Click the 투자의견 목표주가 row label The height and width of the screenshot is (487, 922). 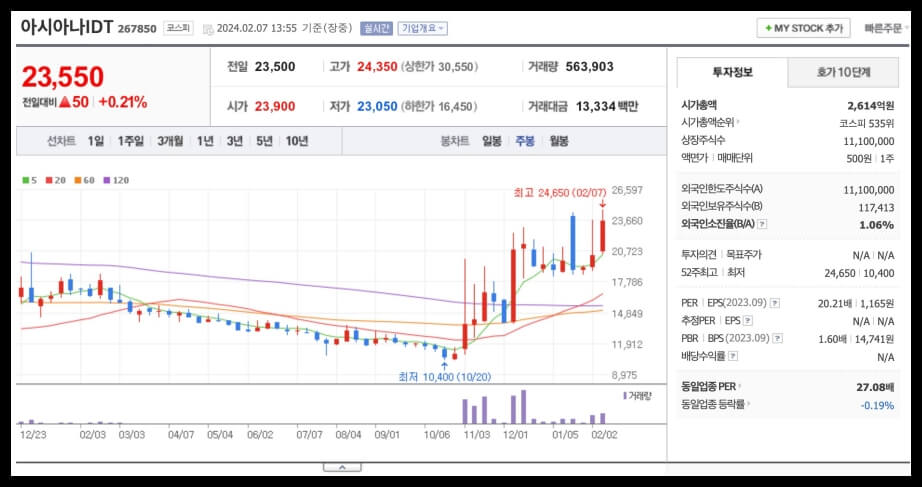tap(721, 255)
